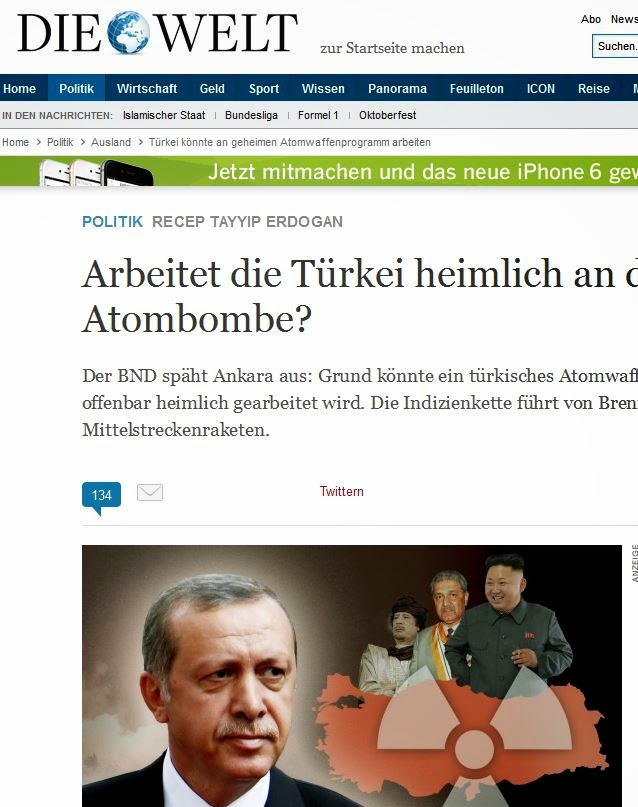Click Home in the breadcrumb trail
638x807 pixels.
coord(15,142)
